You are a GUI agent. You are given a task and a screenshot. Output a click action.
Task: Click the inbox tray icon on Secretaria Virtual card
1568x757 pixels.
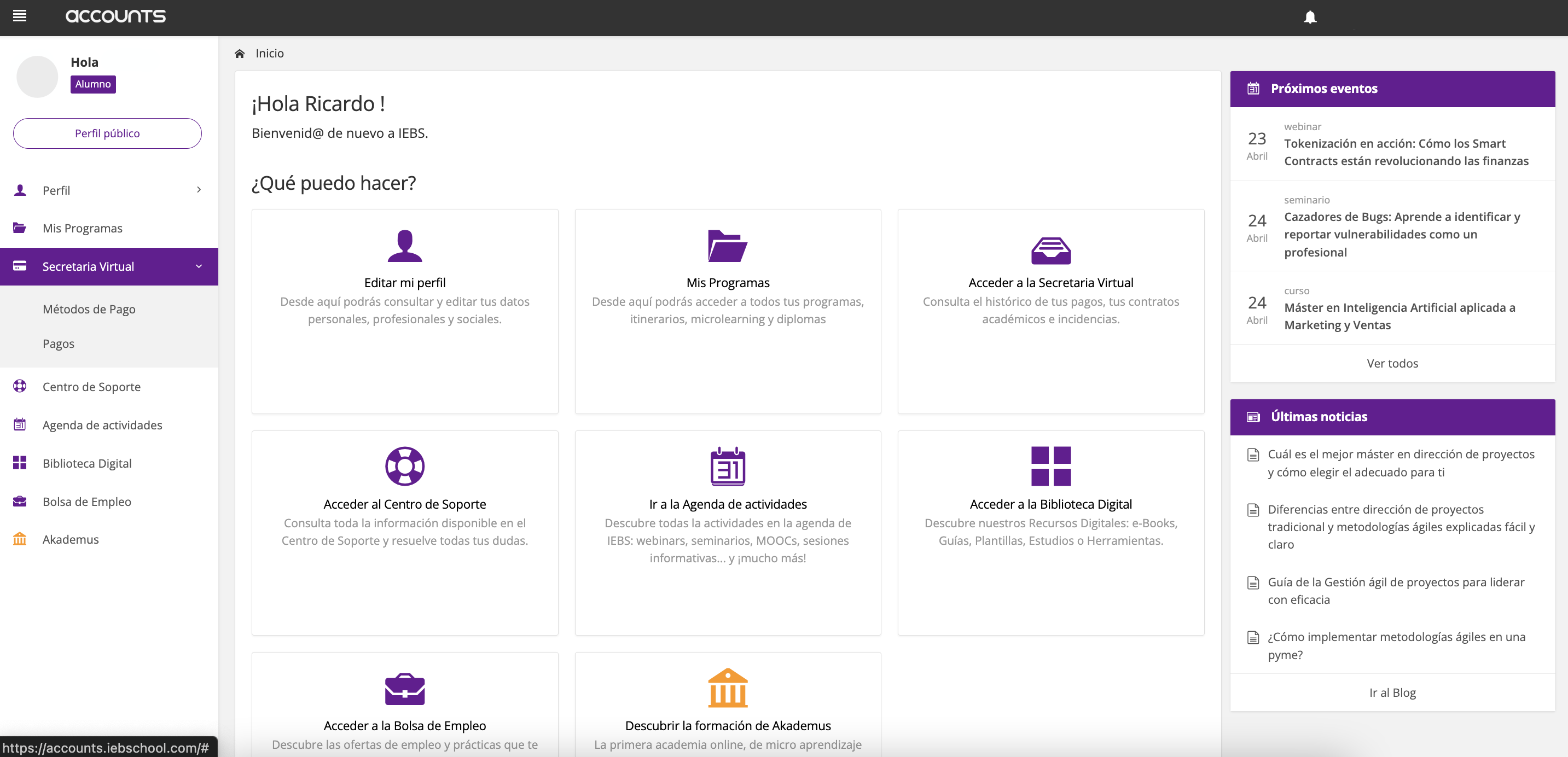pyautogui.click(x=1050, y=250)
